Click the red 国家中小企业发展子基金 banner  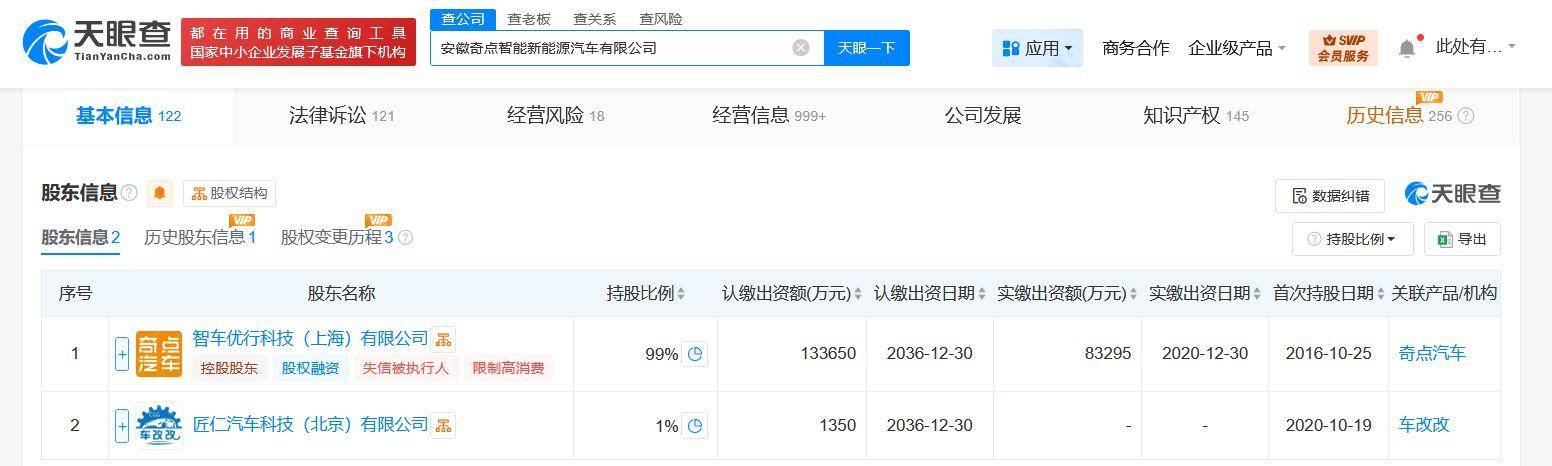tap(298, 42)
